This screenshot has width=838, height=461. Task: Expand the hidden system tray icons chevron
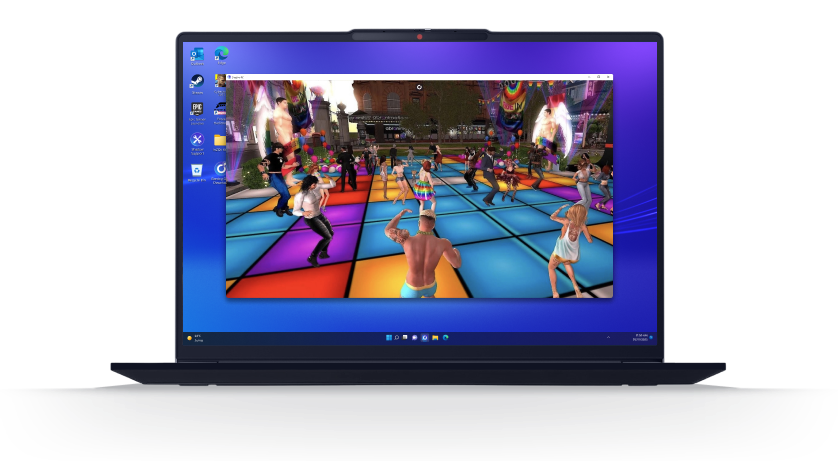coord(608,338)
